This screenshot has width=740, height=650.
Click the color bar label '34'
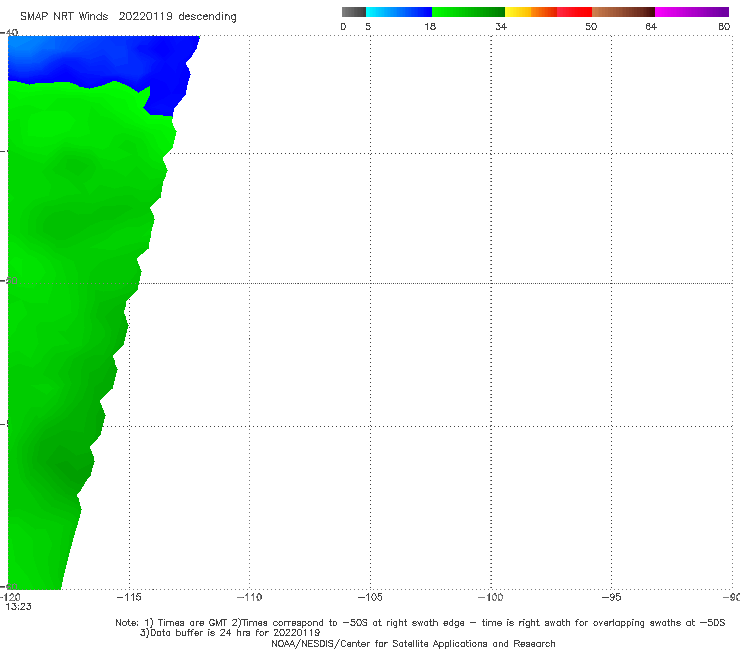(x=501, y=27)
